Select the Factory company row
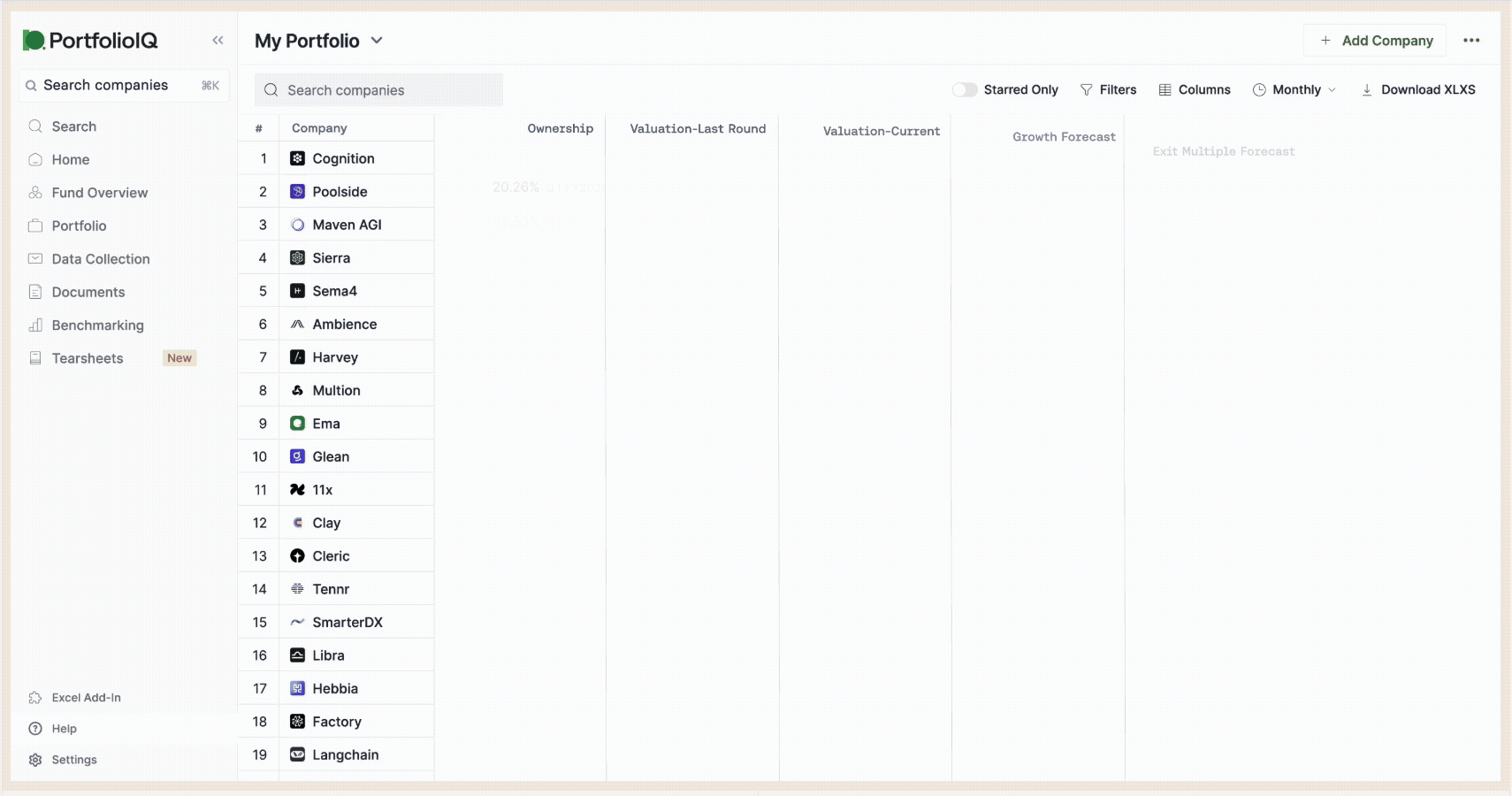 click(336, 722)
